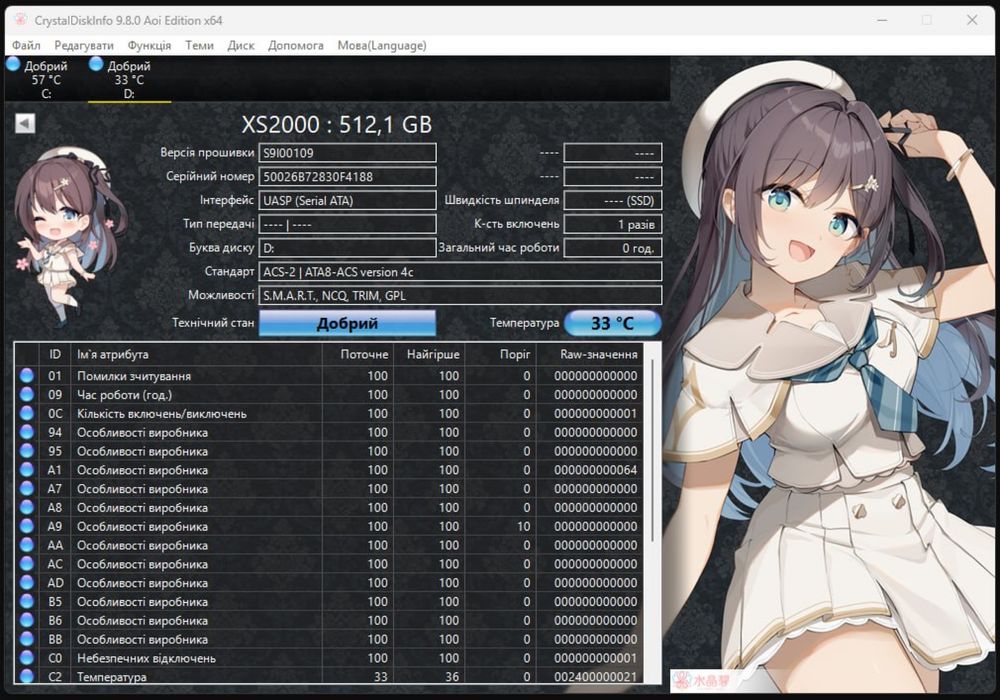Select drive C: tab showing 57 °C
This screenshot has height=700, width=1000.
45,79
